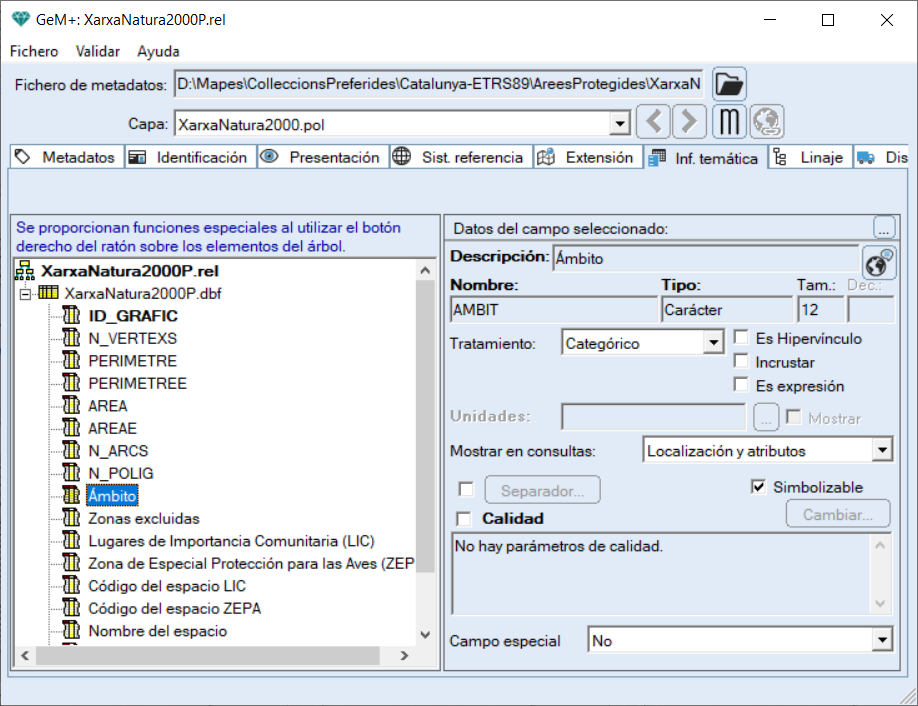Image resolution: width=918 pixels, height=706 pixels.
Task: Click the ellipsis button beside selected field header
Action: (x=883, y=227)
